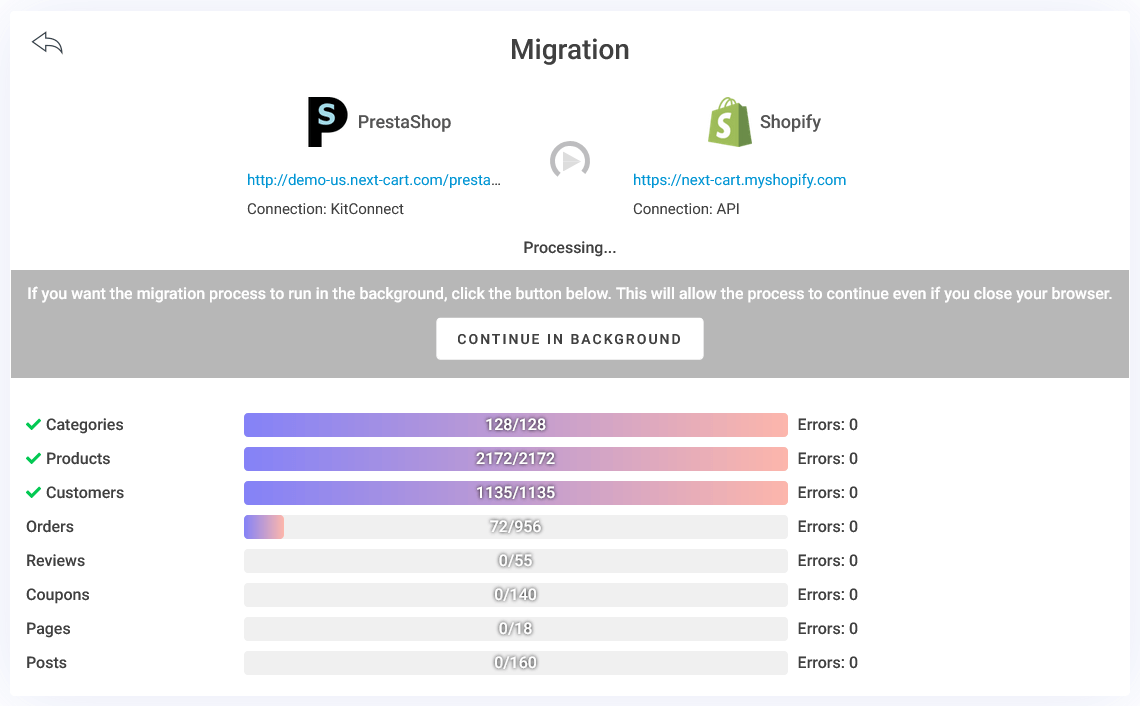Screen dimensions: 1140x706
Task: Click the Orders row label
Action: click(x=49, y=526)
